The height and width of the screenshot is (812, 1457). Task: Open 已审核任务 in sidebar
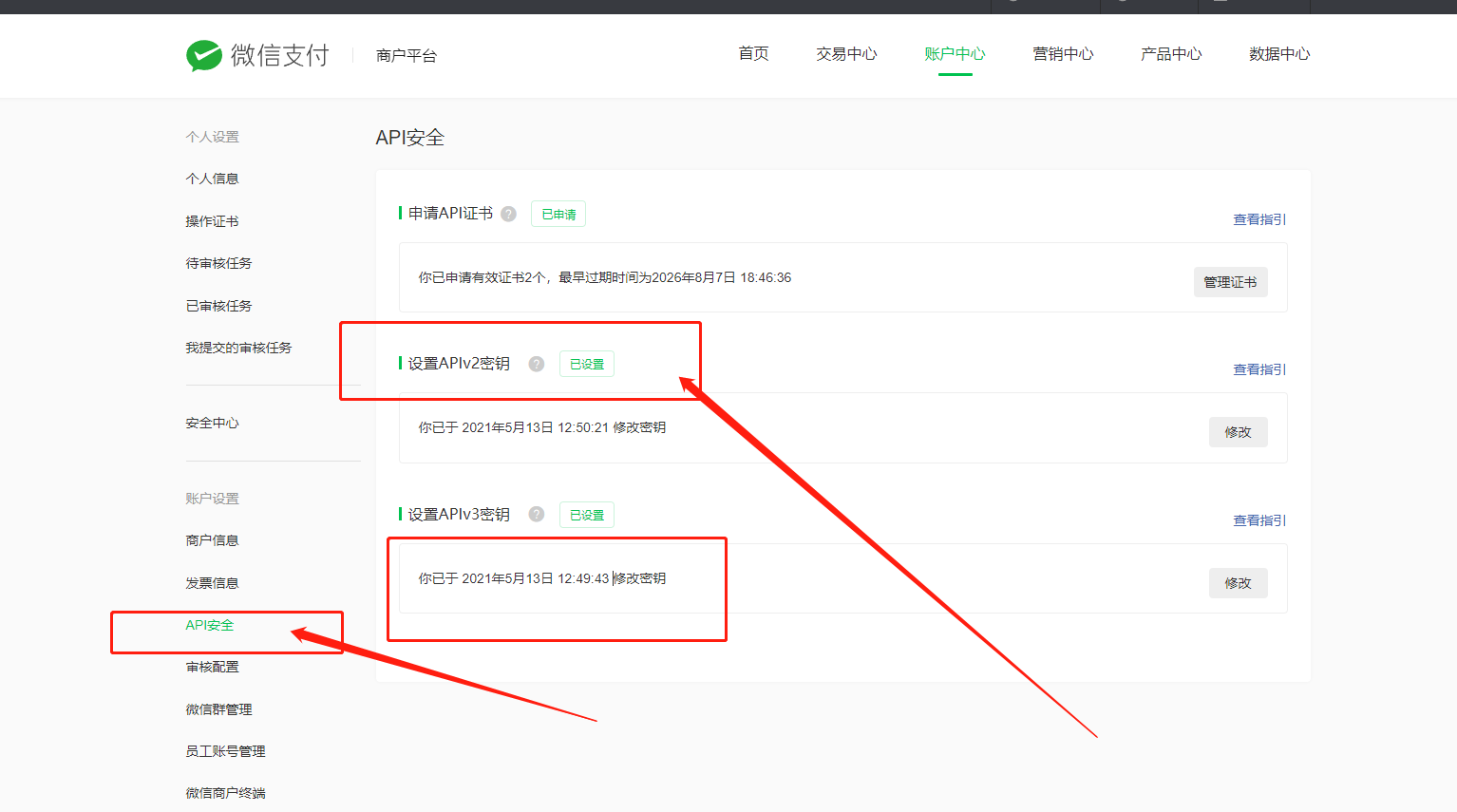coord(218,306)
